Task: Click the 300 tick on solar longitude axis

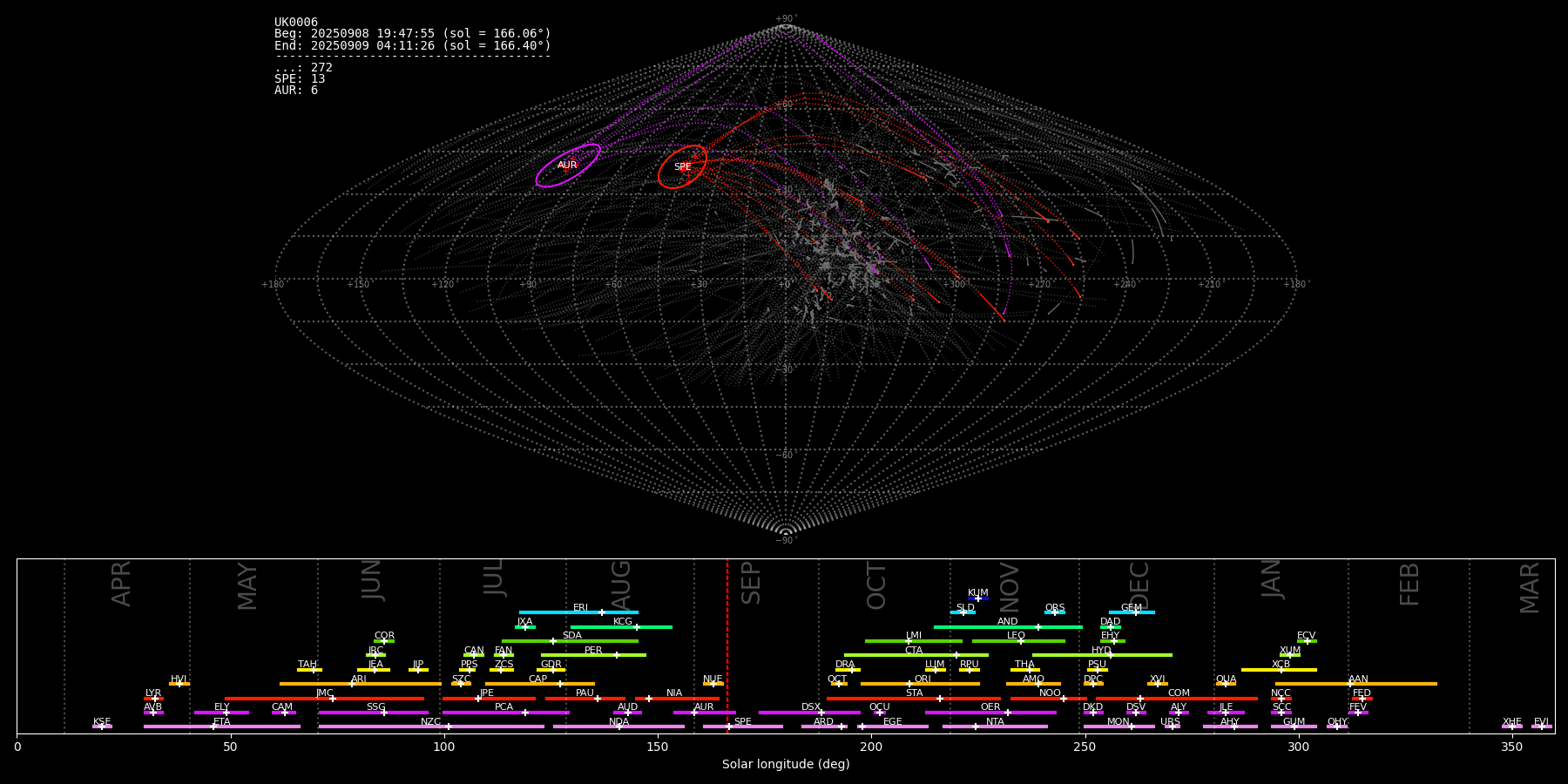Action: (1298, 747)
